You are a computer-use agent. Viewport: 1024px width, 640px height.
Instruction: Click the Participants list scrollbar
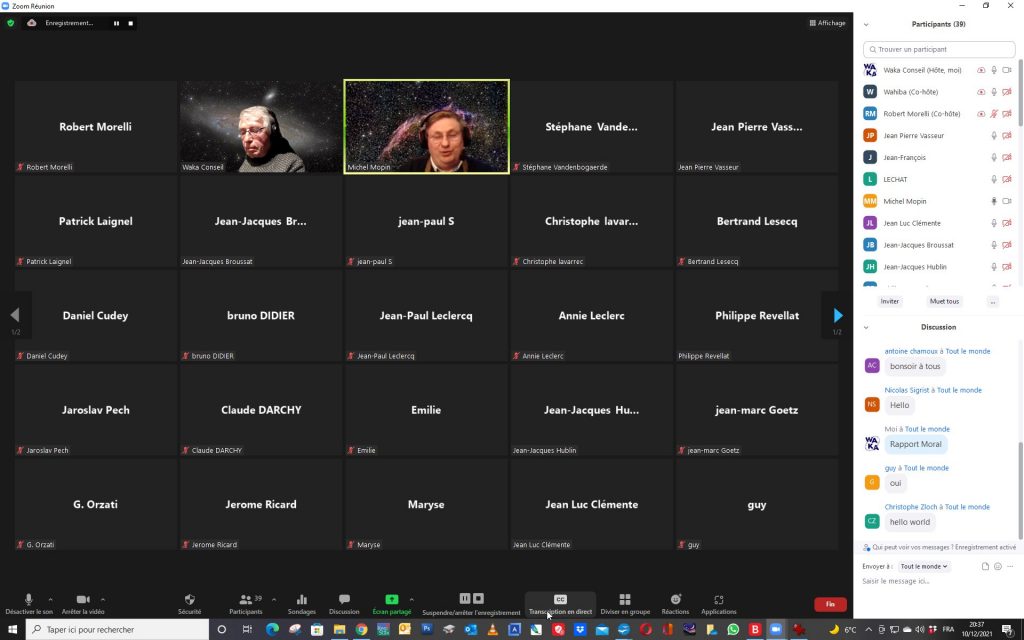[1020, 95]
